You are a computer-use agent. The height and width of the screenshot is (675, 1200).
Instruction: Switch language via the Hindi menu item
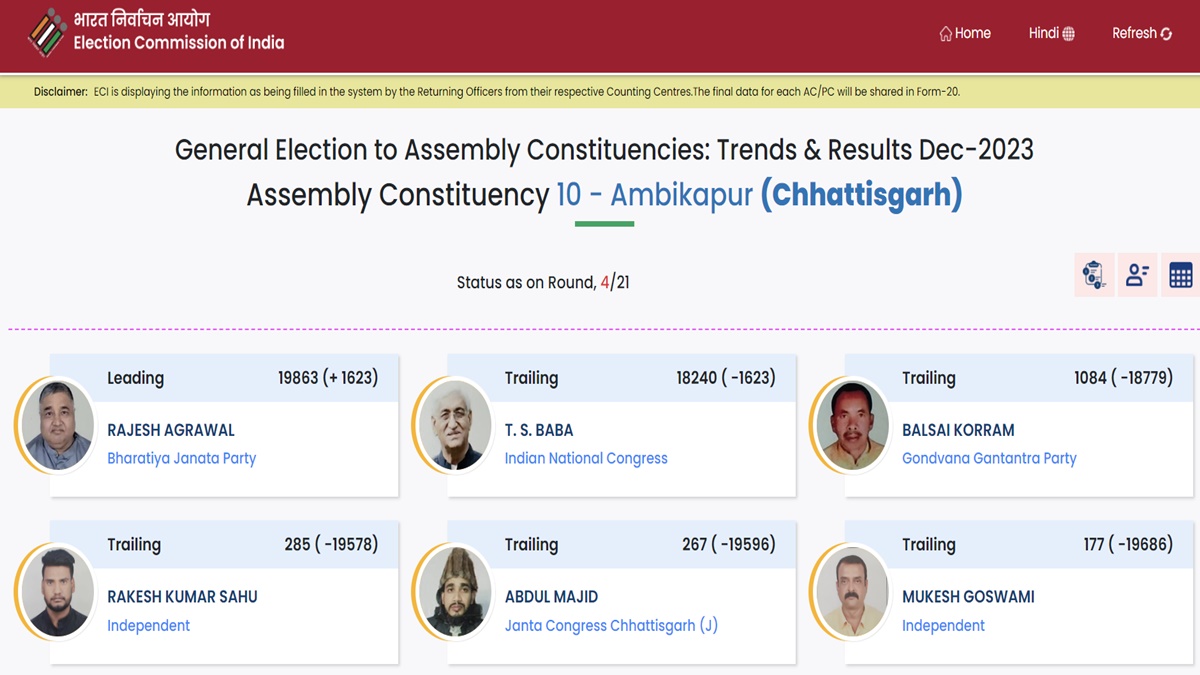click(x=1043, y=33)
